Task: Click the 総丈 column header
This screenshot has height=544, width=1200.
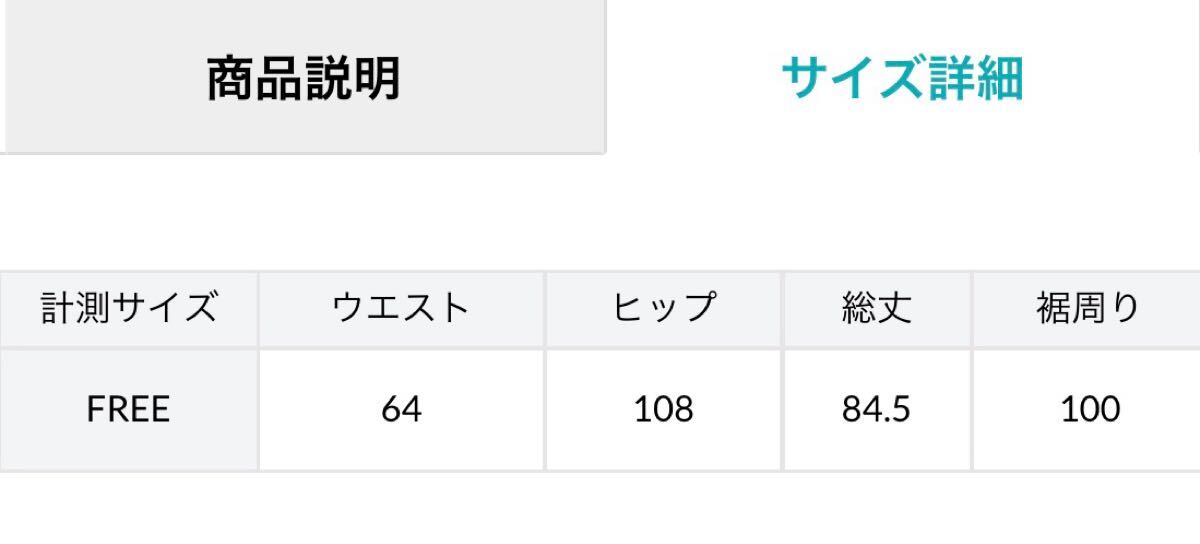Action: [877, 309]
